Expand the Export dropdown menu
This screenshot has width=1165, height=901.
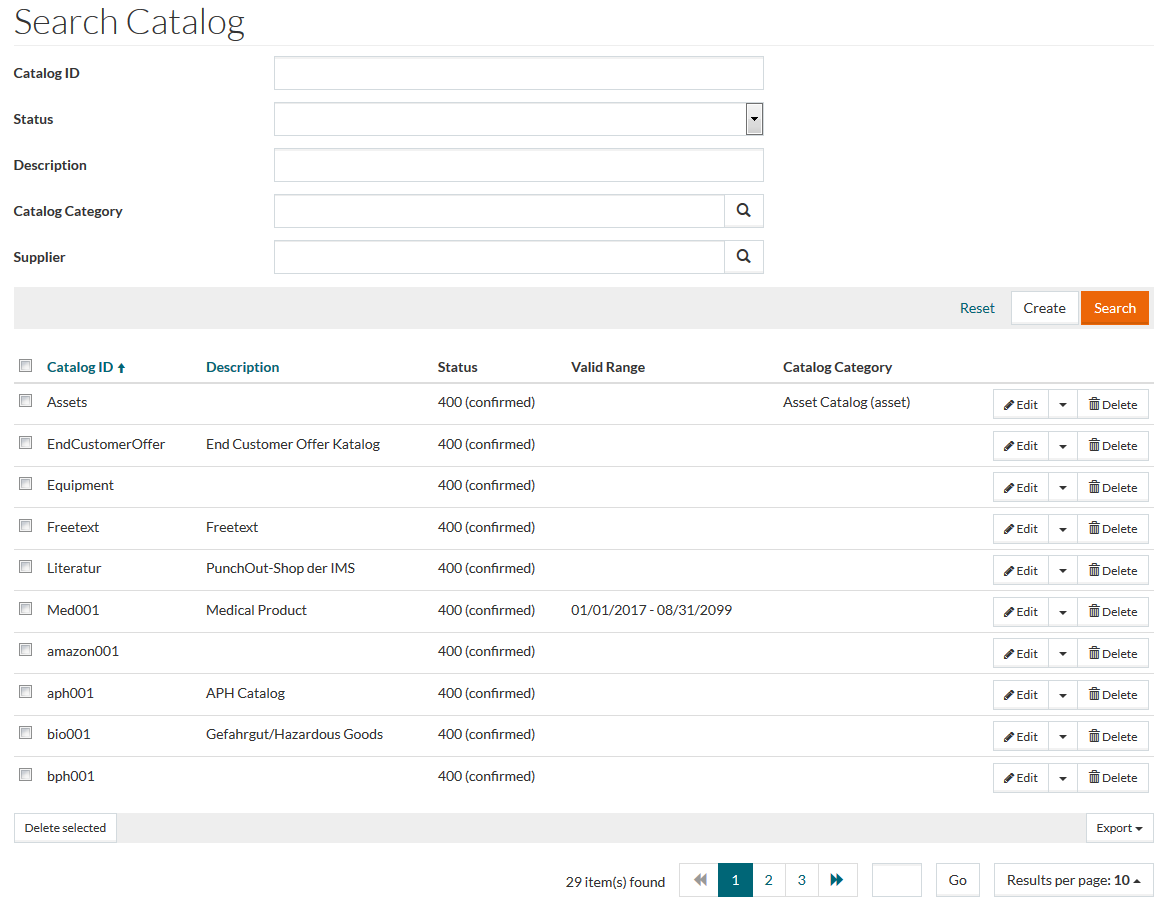pos(1119,828)
